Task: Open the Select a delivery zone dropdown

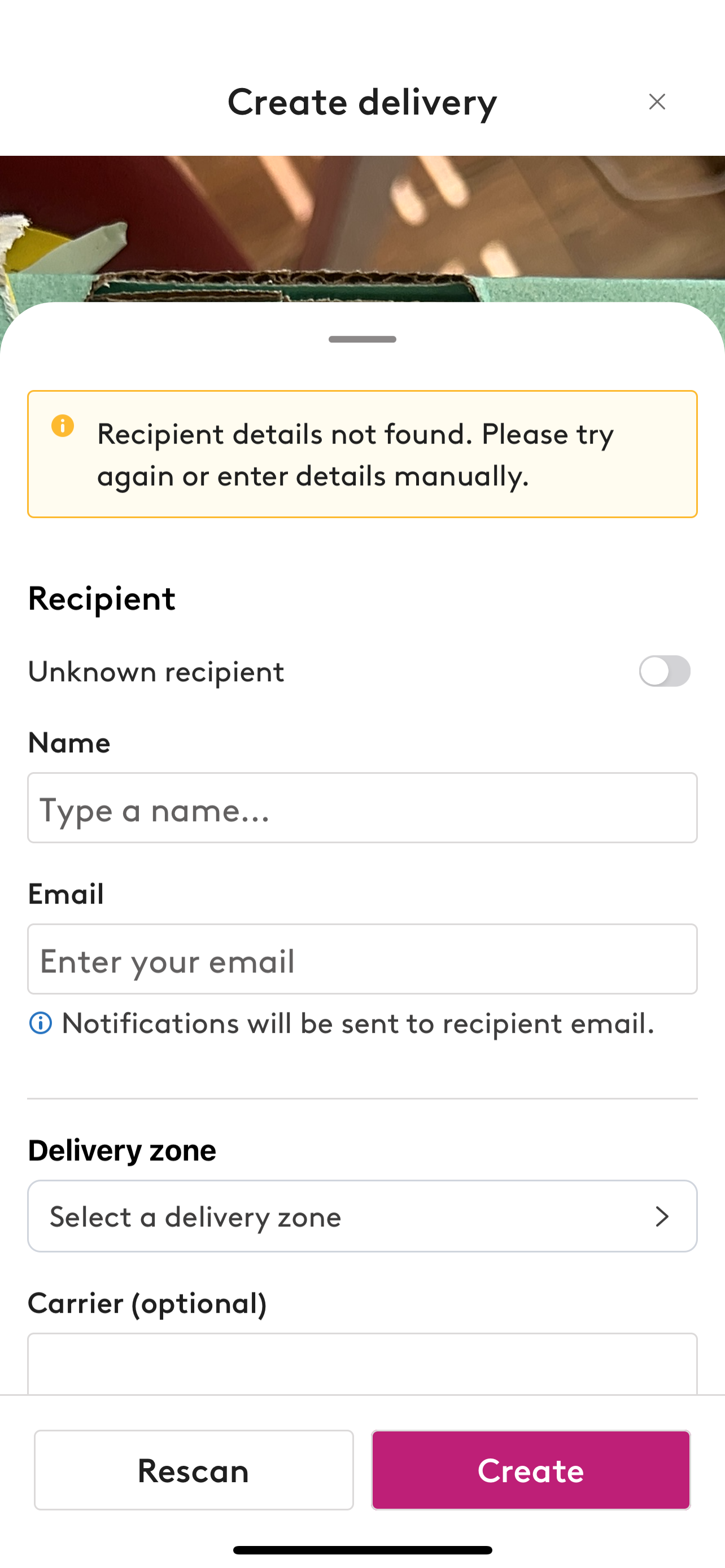Action: [x=362, y=1216]
